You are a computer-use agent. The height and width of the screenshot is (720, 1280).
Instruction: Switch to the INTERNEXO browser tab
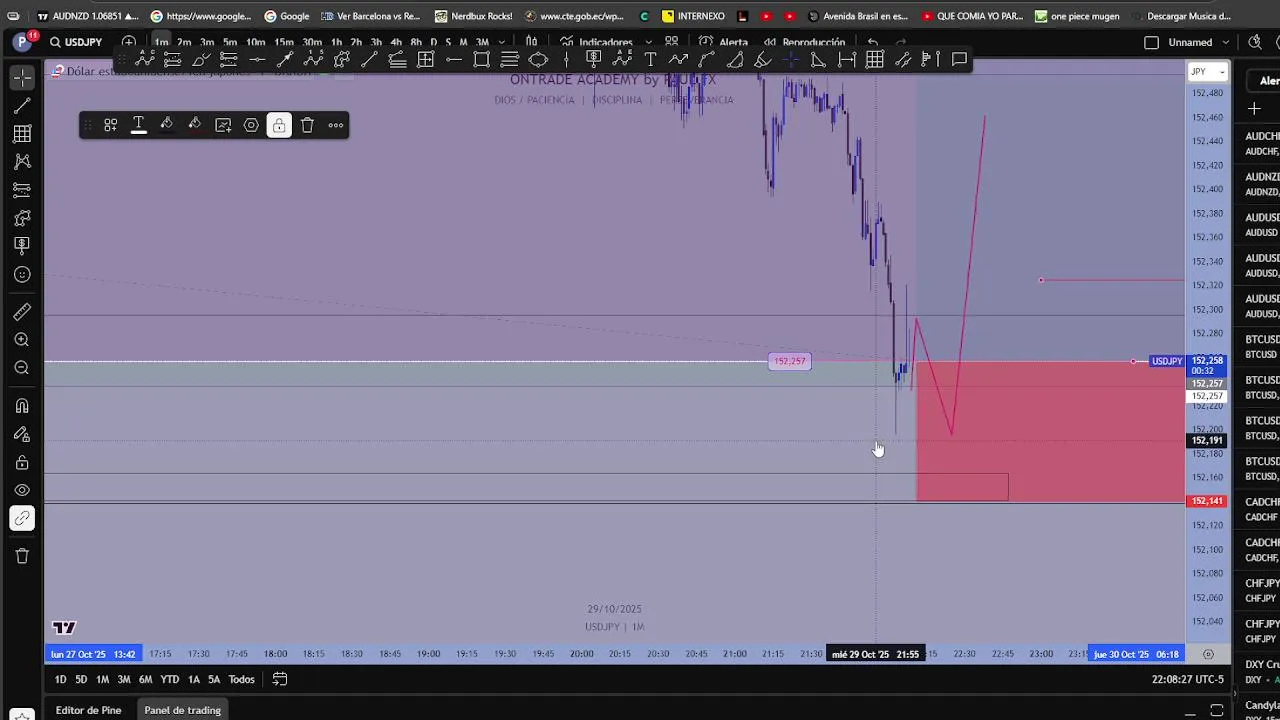[692, 16]
